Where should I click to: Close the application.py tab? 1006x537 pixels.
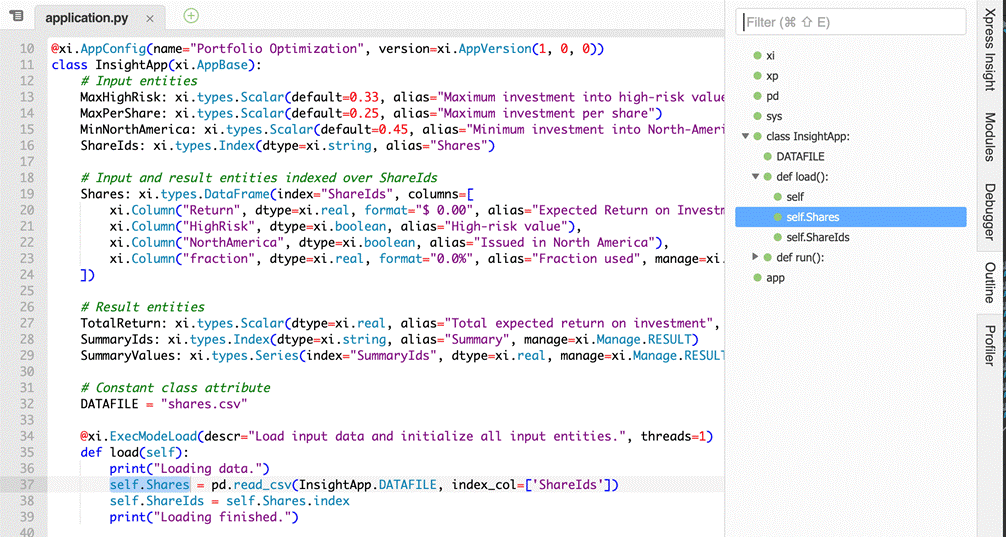tap(150, 19)
